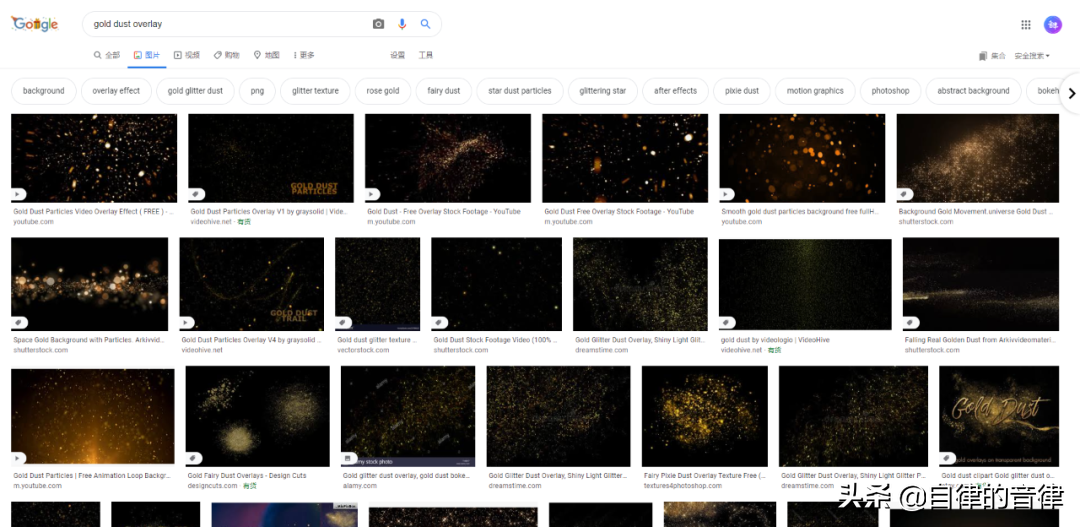Screen dimensions: 1080x527
Task: Open 工具 tools link
Action: (x=426, y=55)
